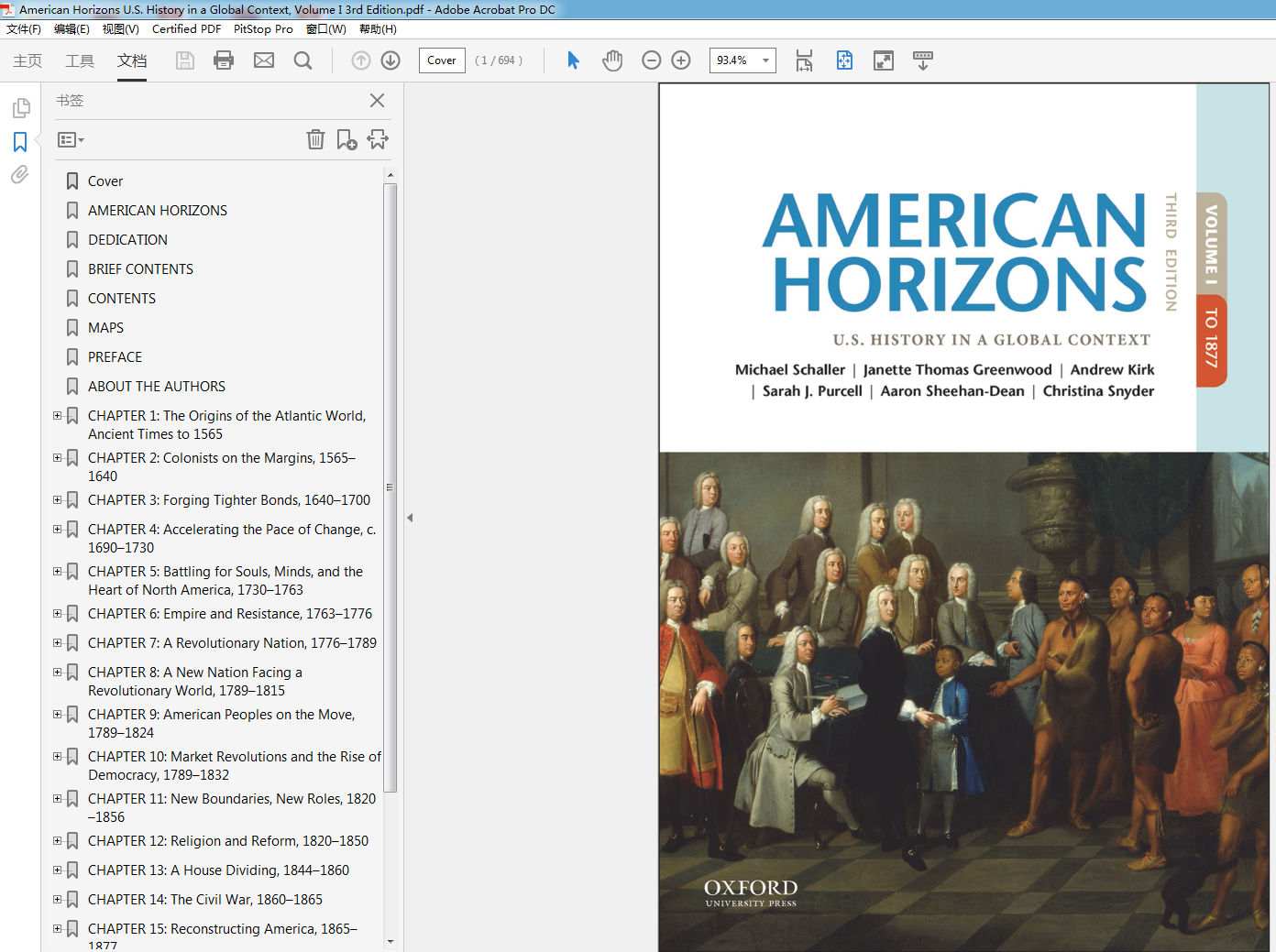Go to previous page arrow icon
This screenshot has height=952, width=1276.
[x=361, y=60]
